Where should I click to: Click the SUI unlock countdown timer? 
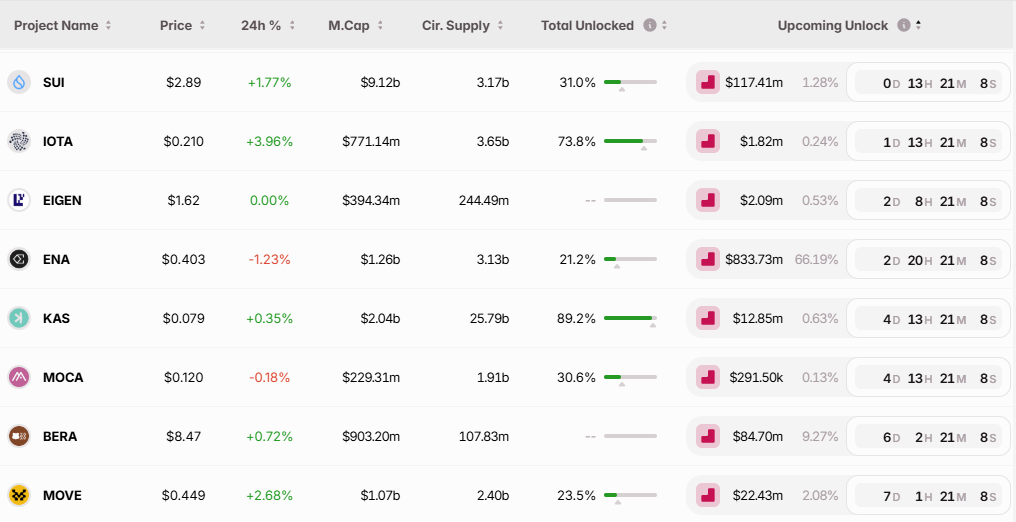click(928, 82)
